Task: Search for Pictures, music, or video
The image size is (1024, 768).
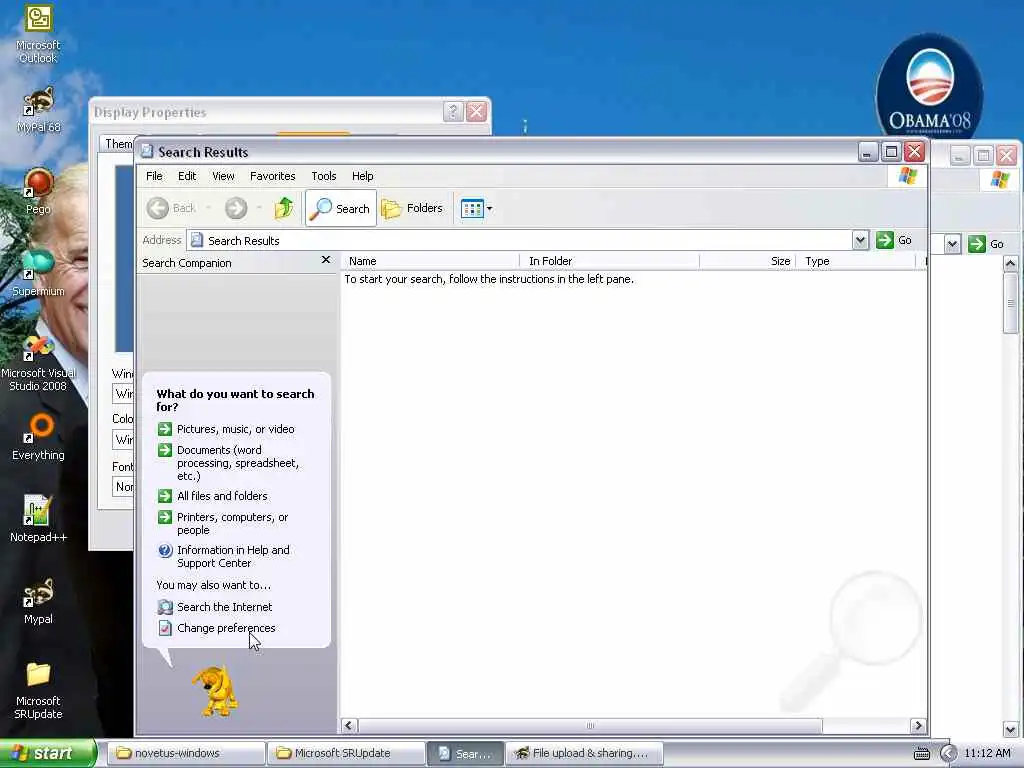Action: (226, 429)
